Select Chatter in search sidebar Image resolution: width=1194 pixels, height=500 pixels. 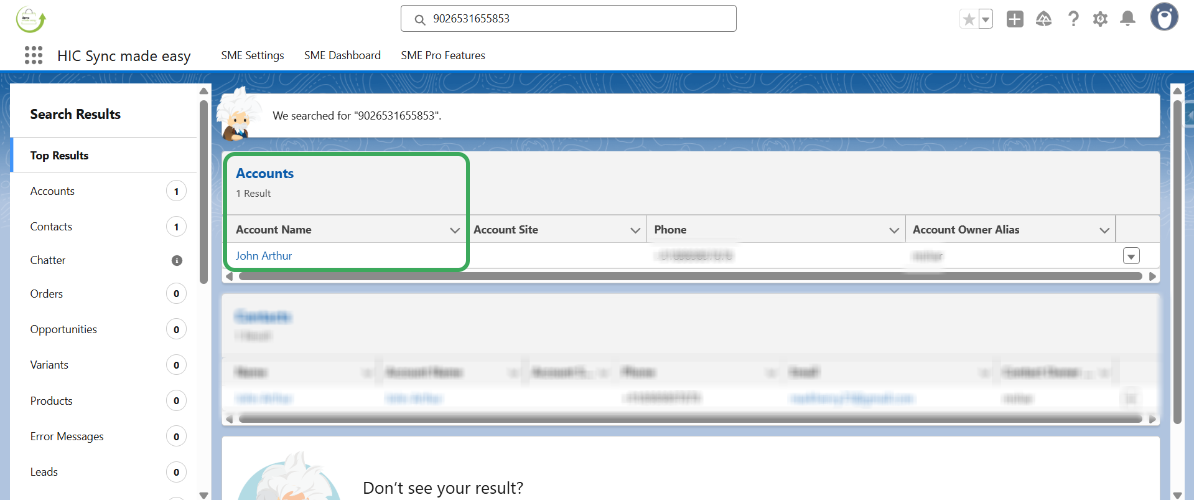click(x=104, y=260)
